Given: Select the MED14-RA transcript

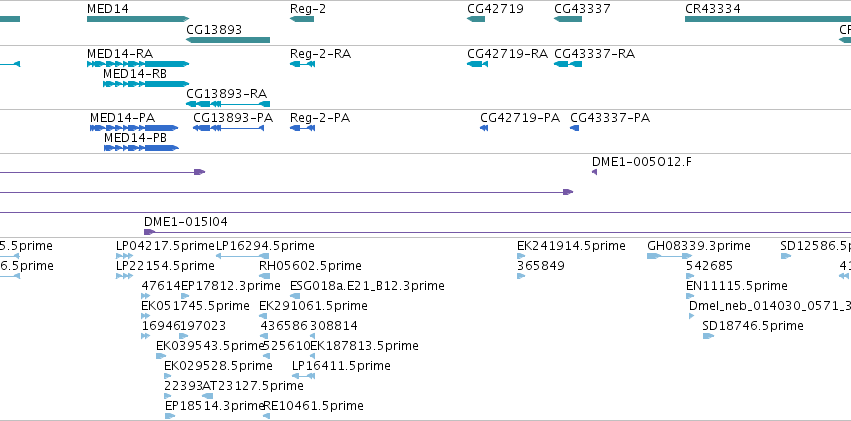Looking at the screenshot, I should click(138, 64).
